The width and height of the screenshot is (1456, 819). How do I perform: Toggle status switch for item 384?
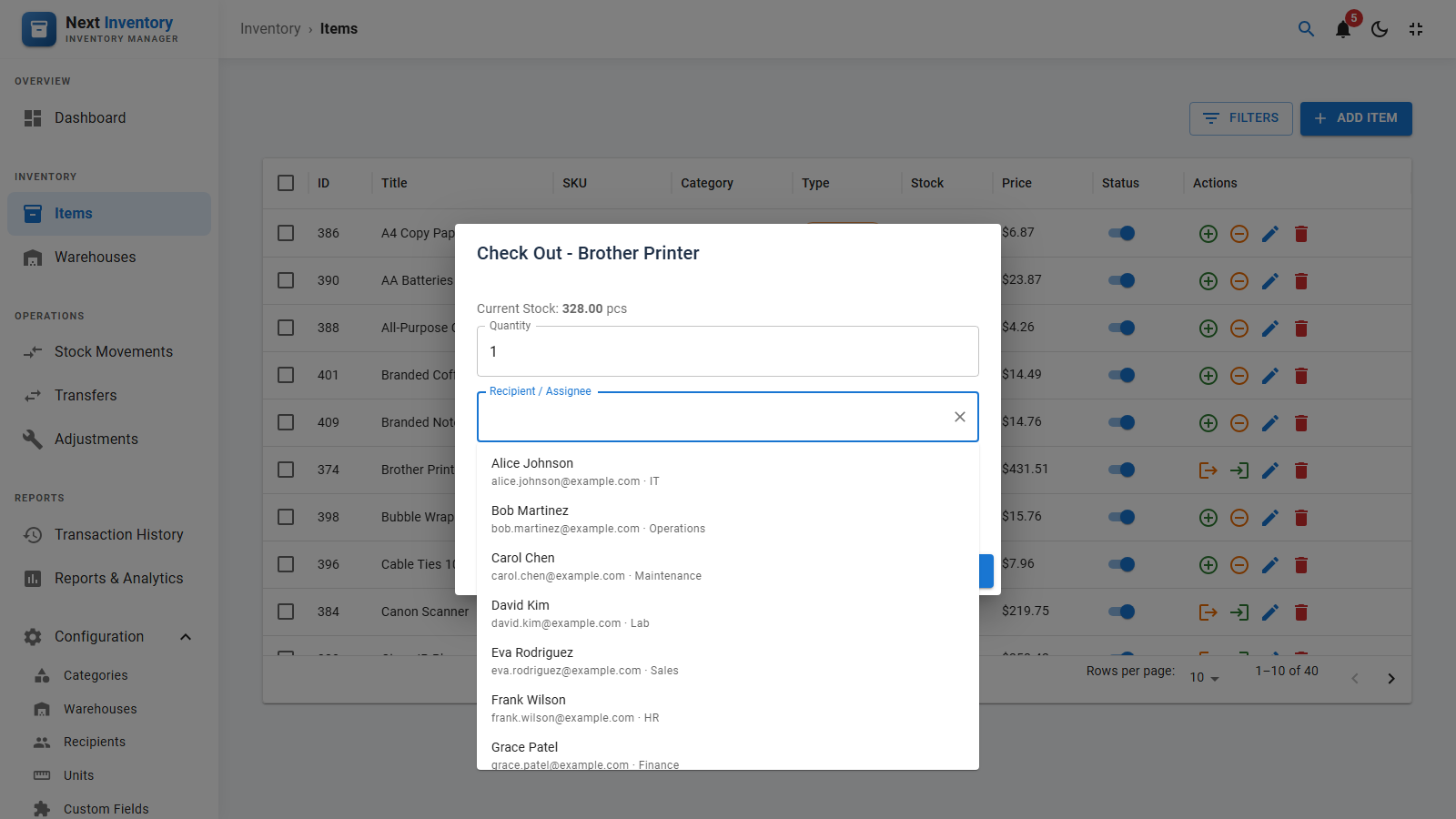[1121, 612]
